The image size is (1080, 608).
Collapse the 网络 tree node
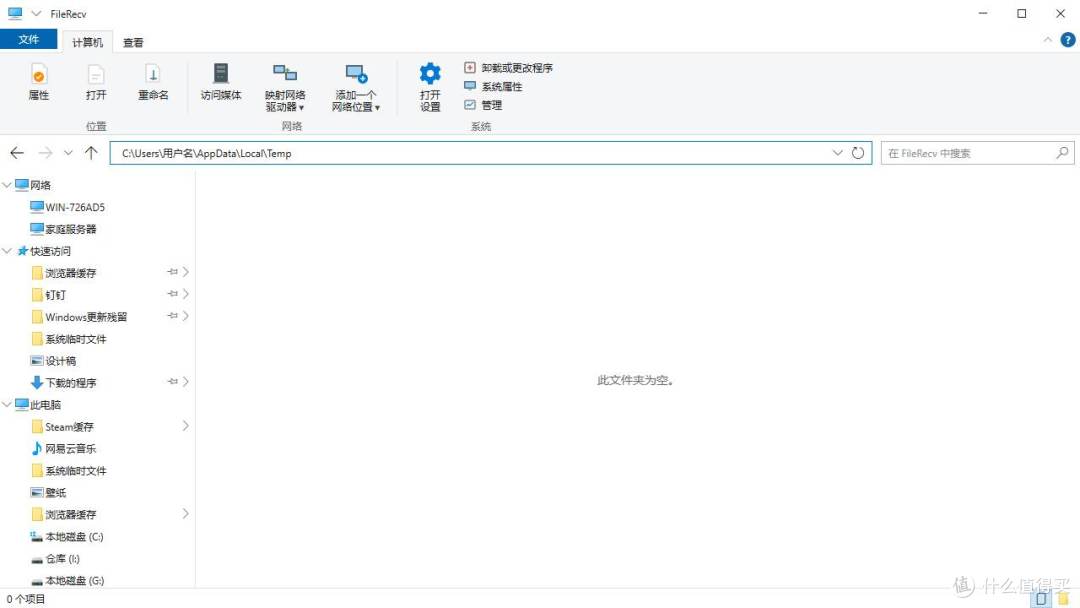[7, 185]
